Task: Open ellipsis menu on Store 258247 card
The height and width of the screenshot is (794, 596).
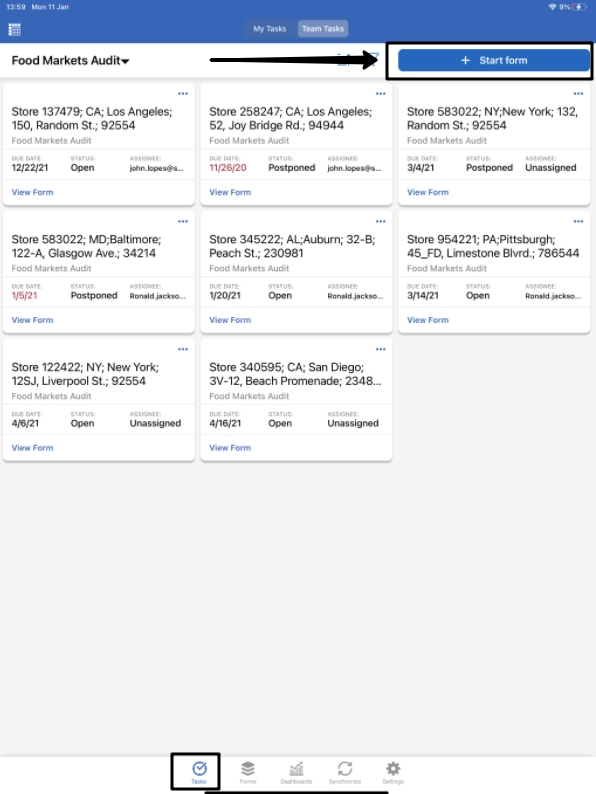Action: (381, 94)
